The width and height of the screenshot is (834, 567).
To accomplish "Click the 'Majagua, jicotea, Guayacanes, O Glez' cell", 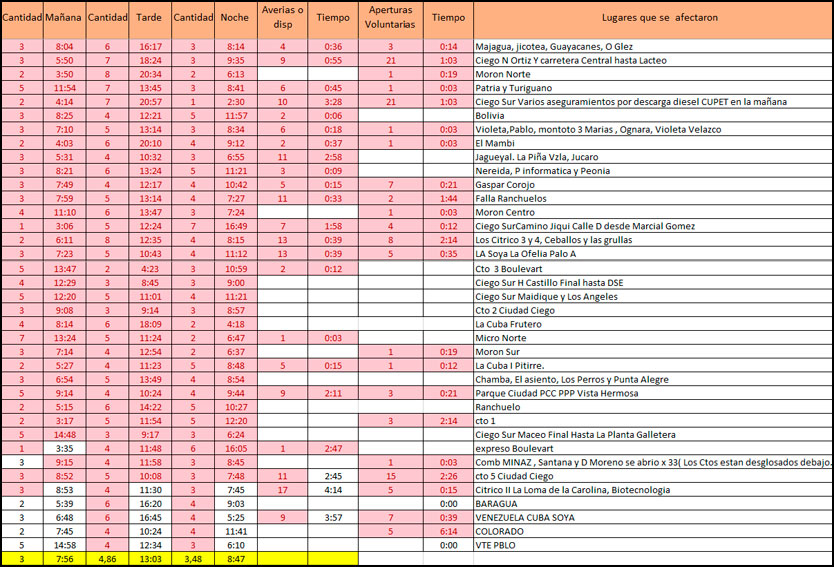I will click(653, 46).
